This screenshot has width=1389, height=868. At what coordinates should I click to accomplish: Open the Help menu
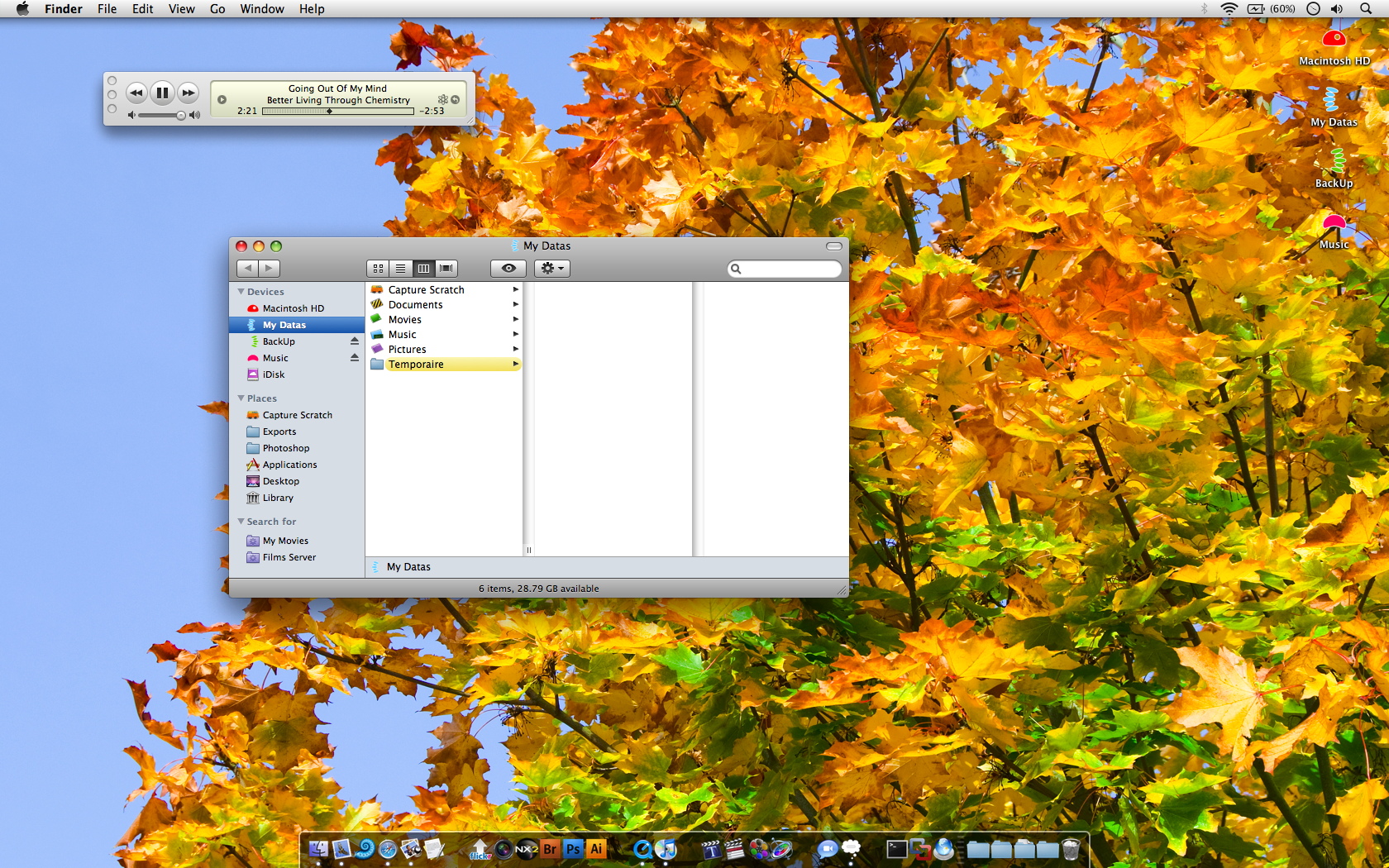(312, 9)
